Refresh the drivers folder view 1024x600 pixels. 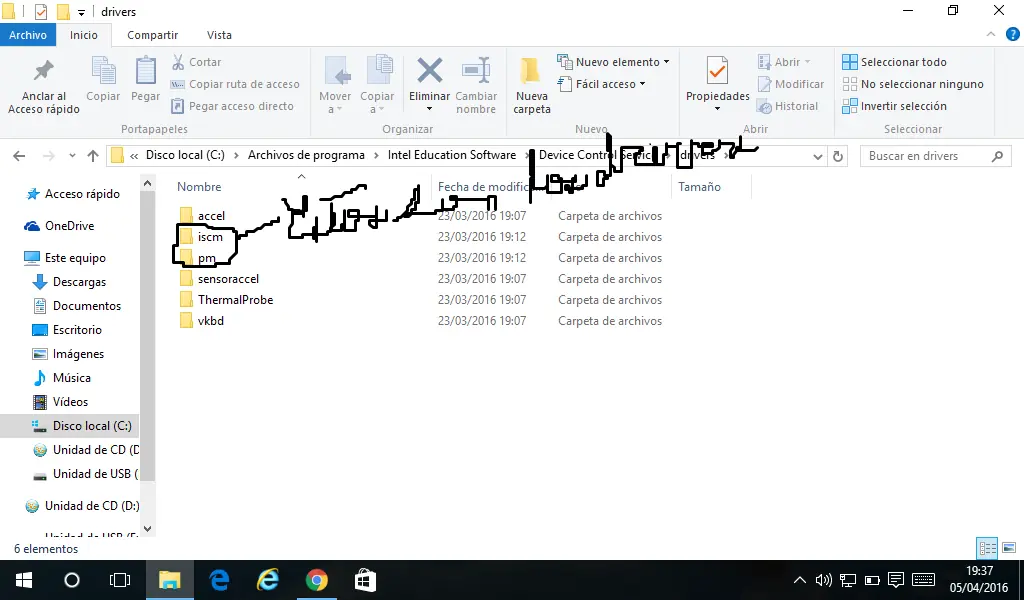pos(838,157)
